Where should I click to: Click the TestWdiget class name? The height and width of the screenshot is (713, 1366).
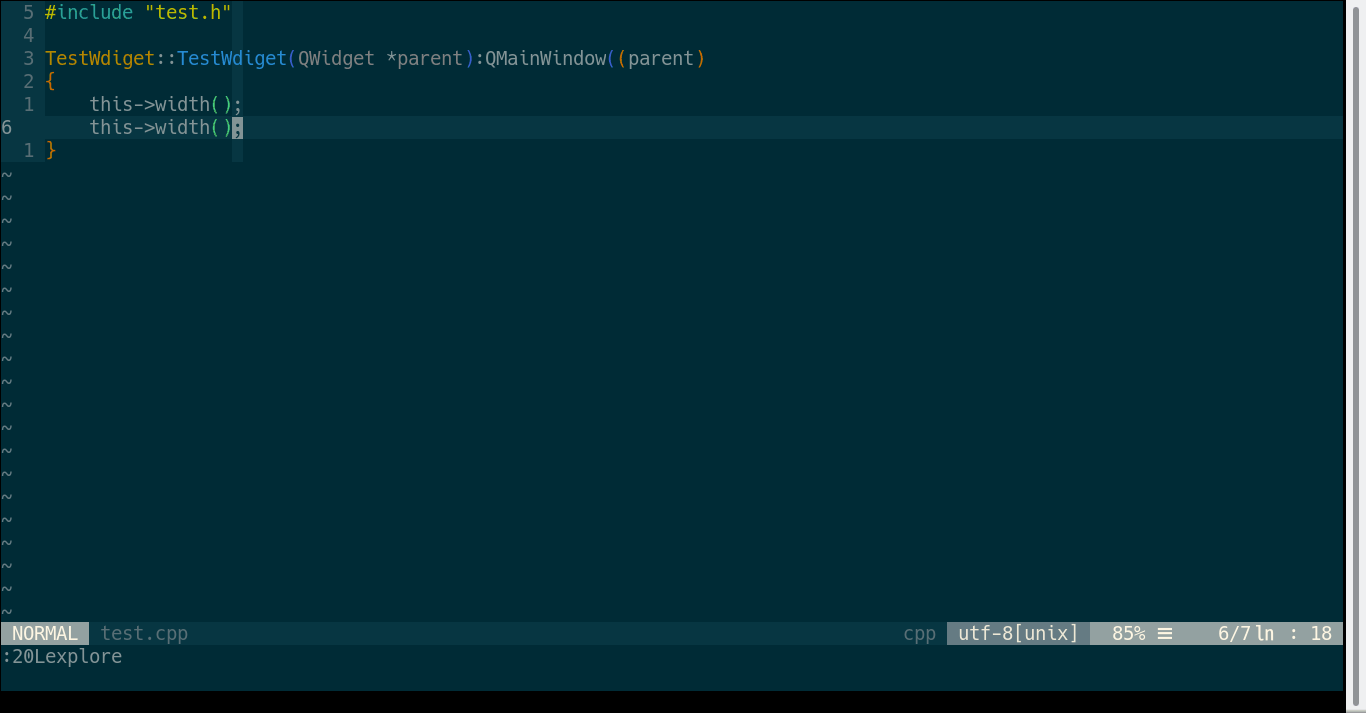click(100, 58)
